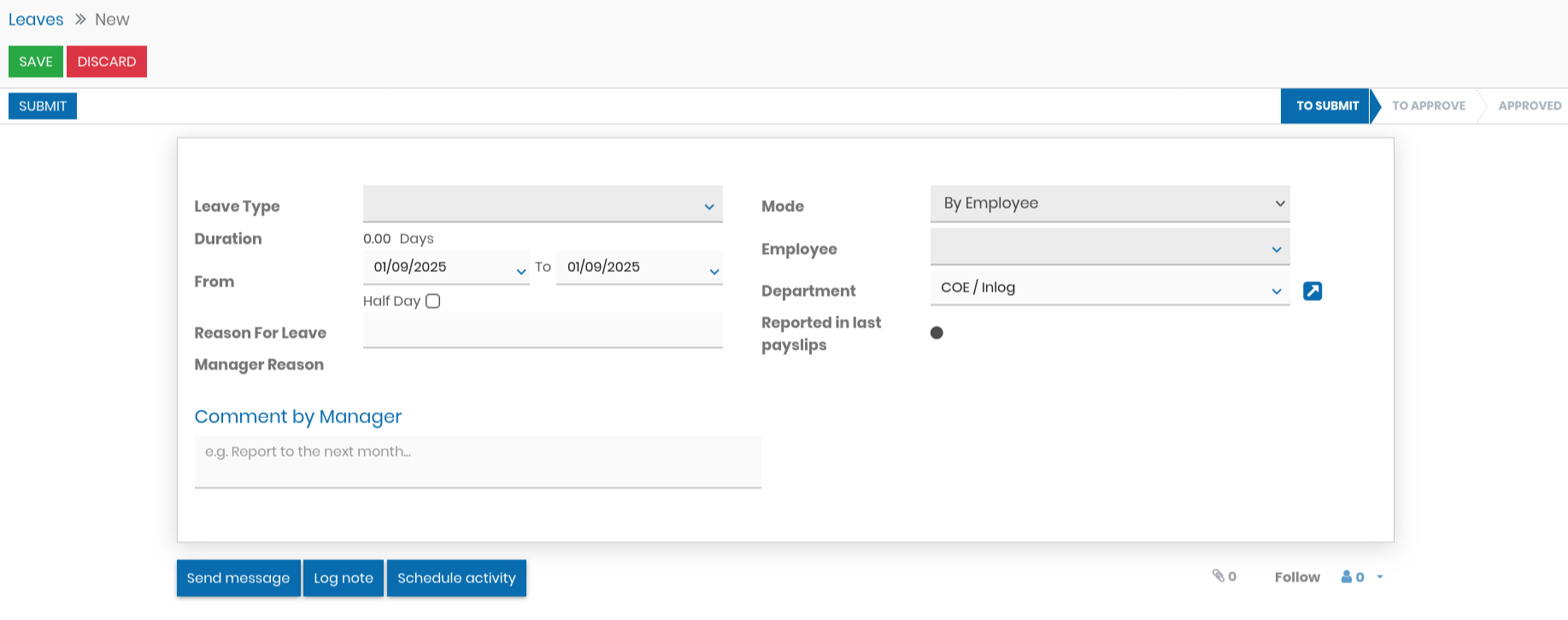Click the attachments paperclip icon
Viewport: 1568px width, 620px height.
[1219, 576]
